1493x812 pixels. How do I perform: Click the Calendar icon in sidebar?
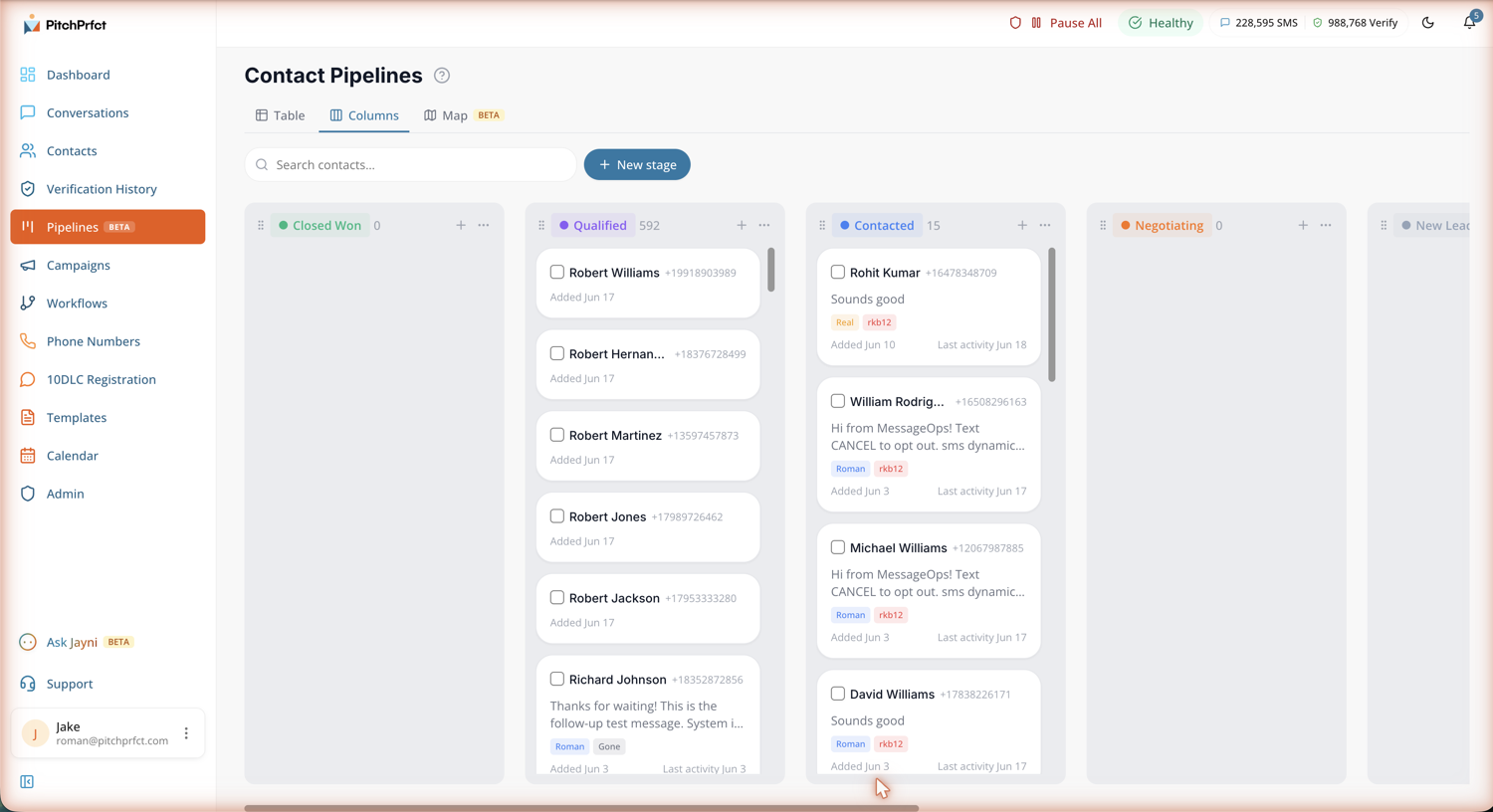click(28, 456)
